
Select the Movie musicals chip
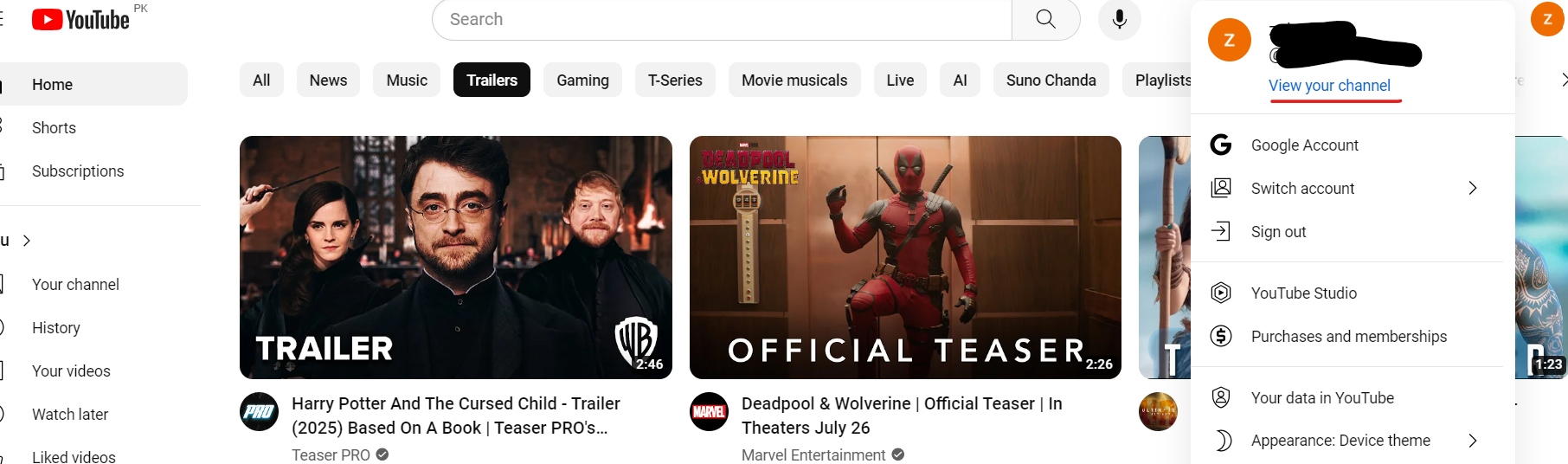(x=794, y=80)
